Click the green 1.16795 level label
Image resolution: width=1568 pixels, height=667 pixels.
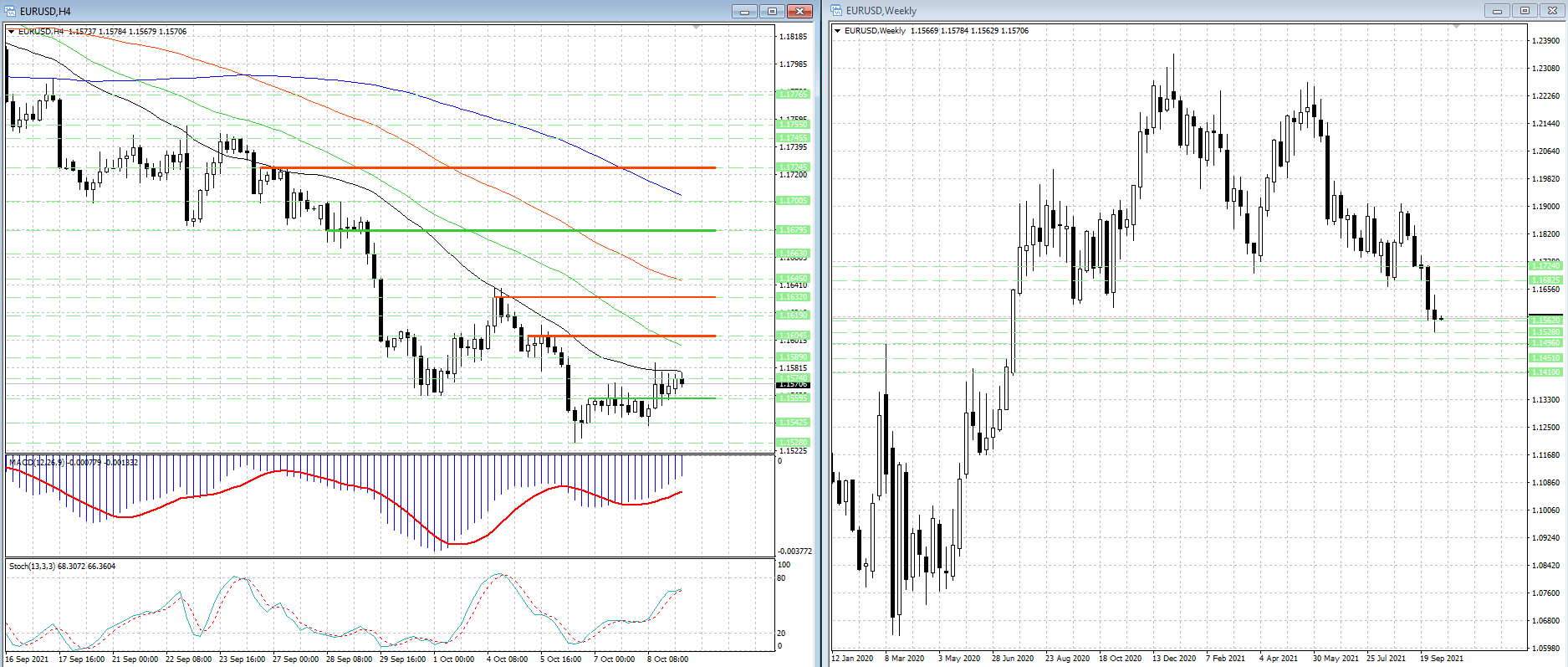(x=794, y=230)
